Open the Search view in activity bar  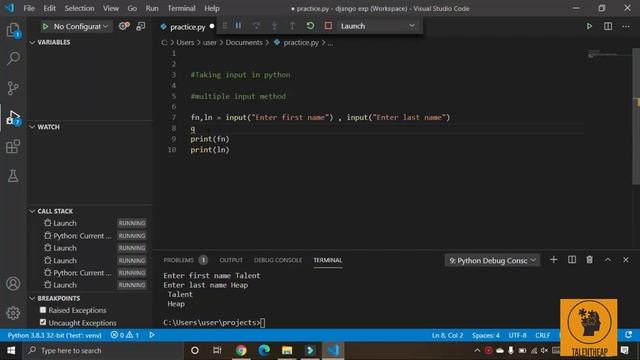pyautogui.click(x=13, y=58)
